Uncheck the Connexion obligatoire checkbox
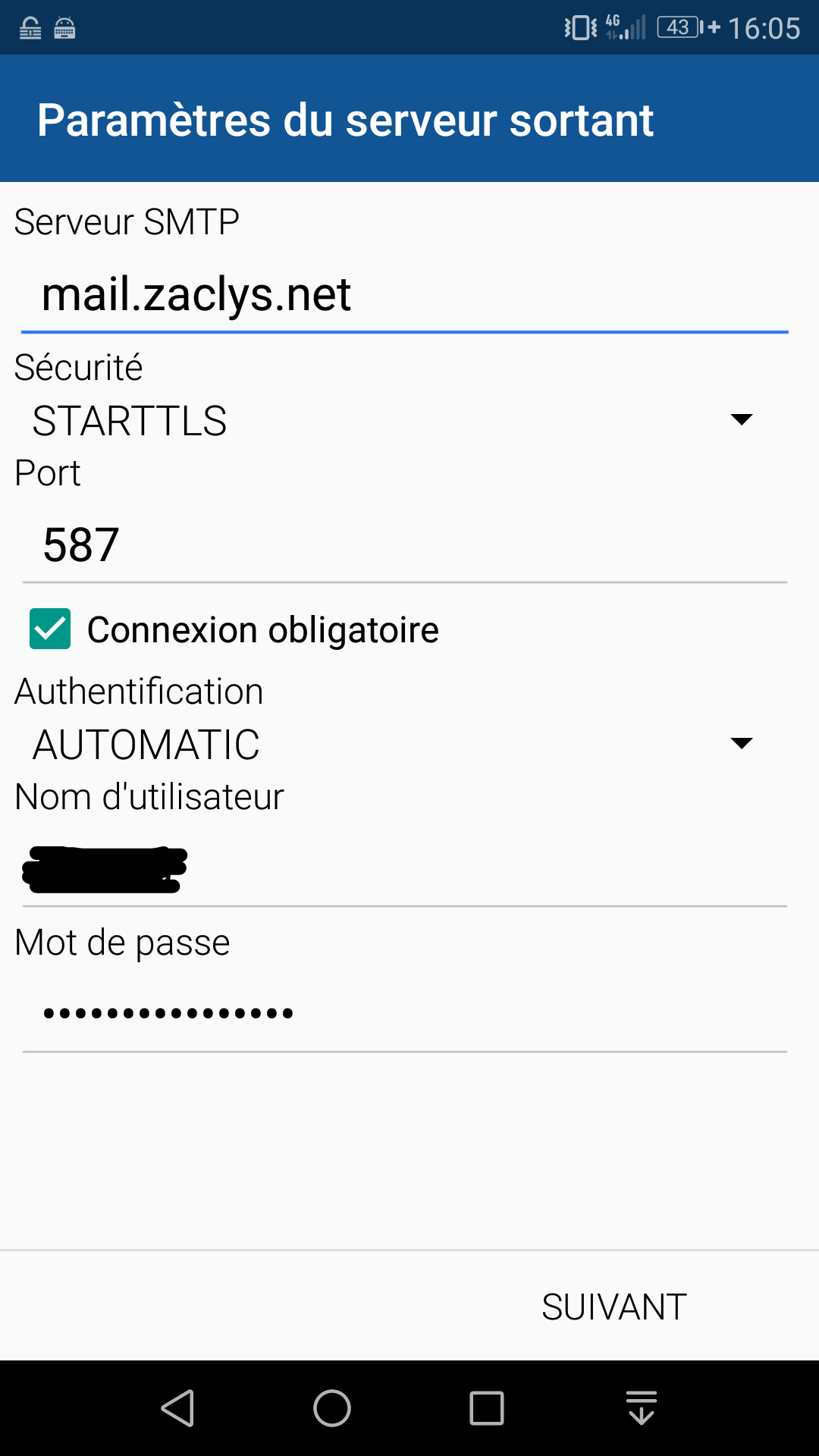 click(50, 629)
